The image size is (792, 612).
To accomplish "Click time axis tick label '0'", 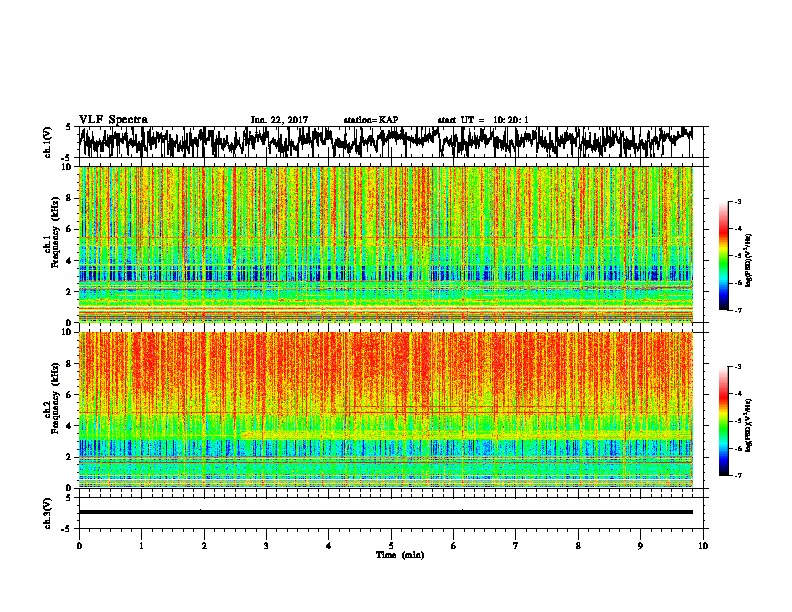I will pyautogui.click(x=79, y=546).
